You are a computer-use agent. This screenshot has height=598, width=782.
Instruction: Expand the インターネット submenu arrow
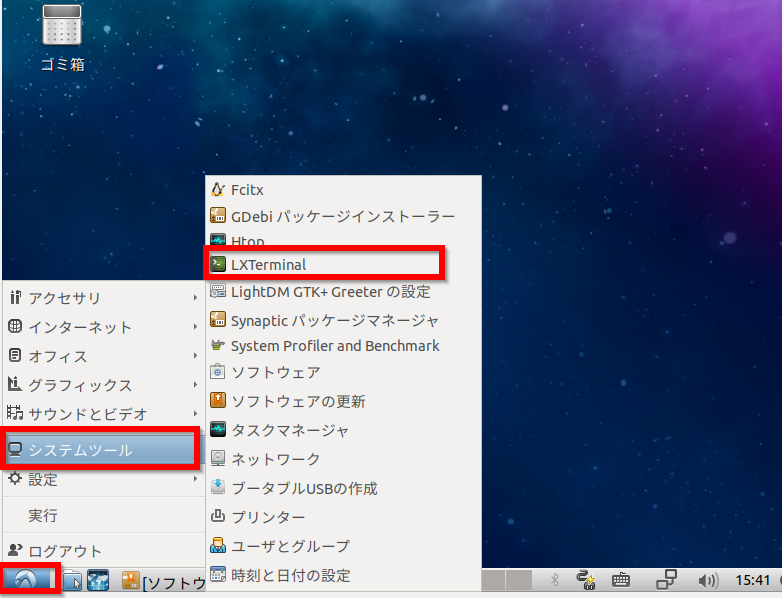[195, 327]
